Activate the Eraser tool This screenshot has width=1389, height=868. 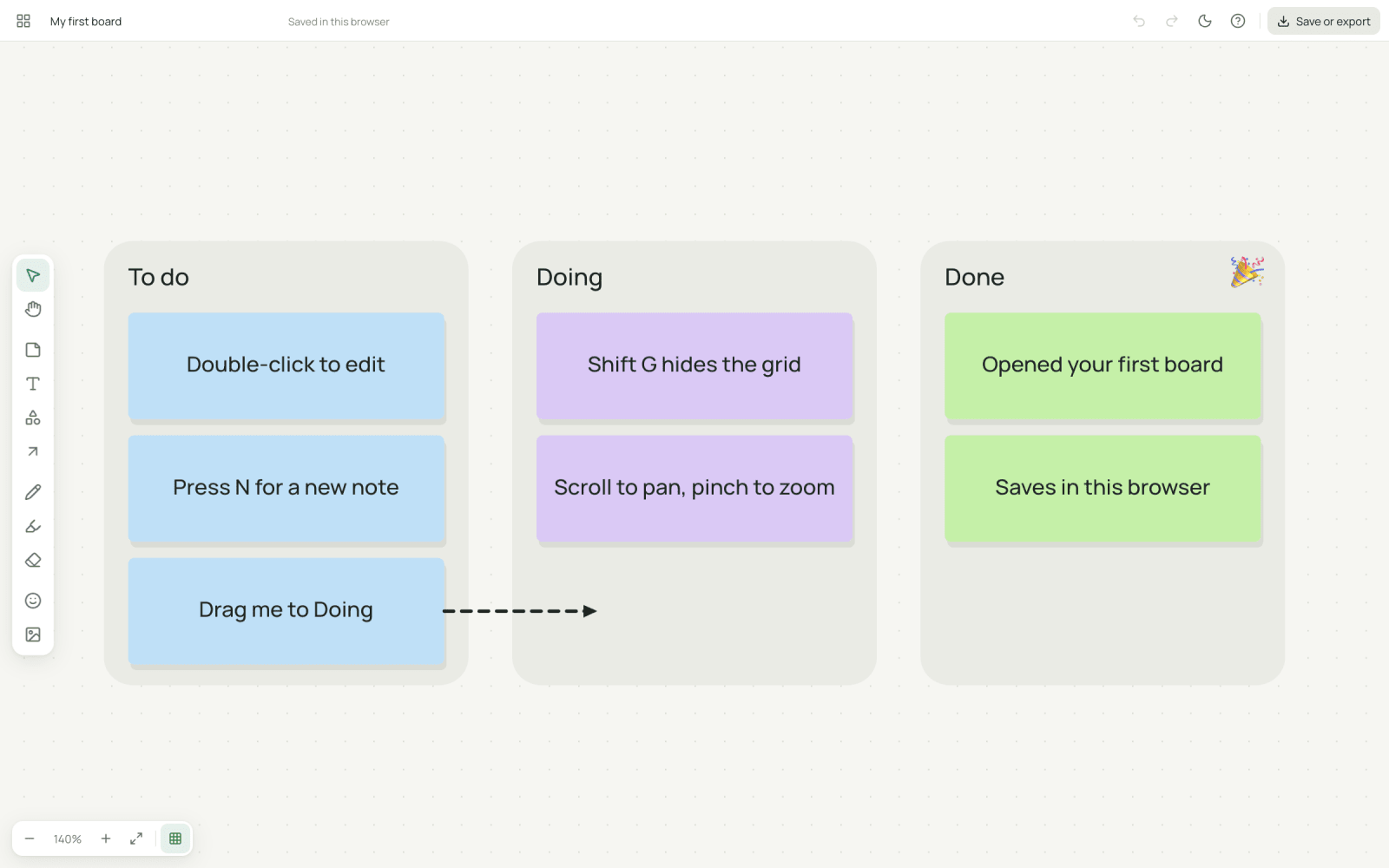click(x=33, y=560)
